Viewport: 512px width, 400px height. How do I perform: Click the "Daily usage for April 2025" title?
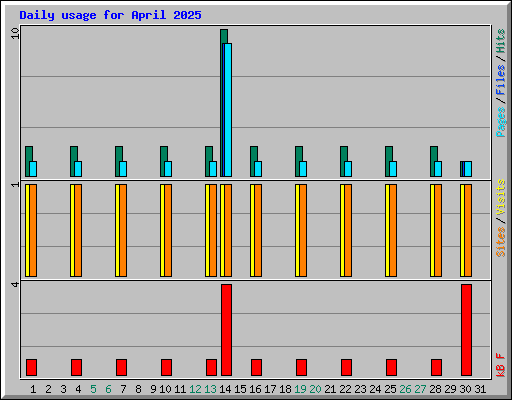(x=110, y=15)
